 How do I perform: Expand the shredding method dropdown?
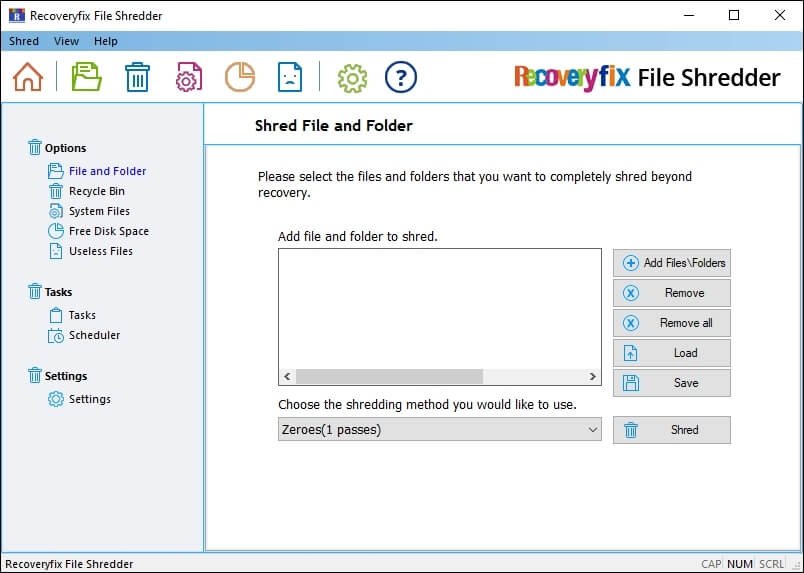click(x=593, y=429)
